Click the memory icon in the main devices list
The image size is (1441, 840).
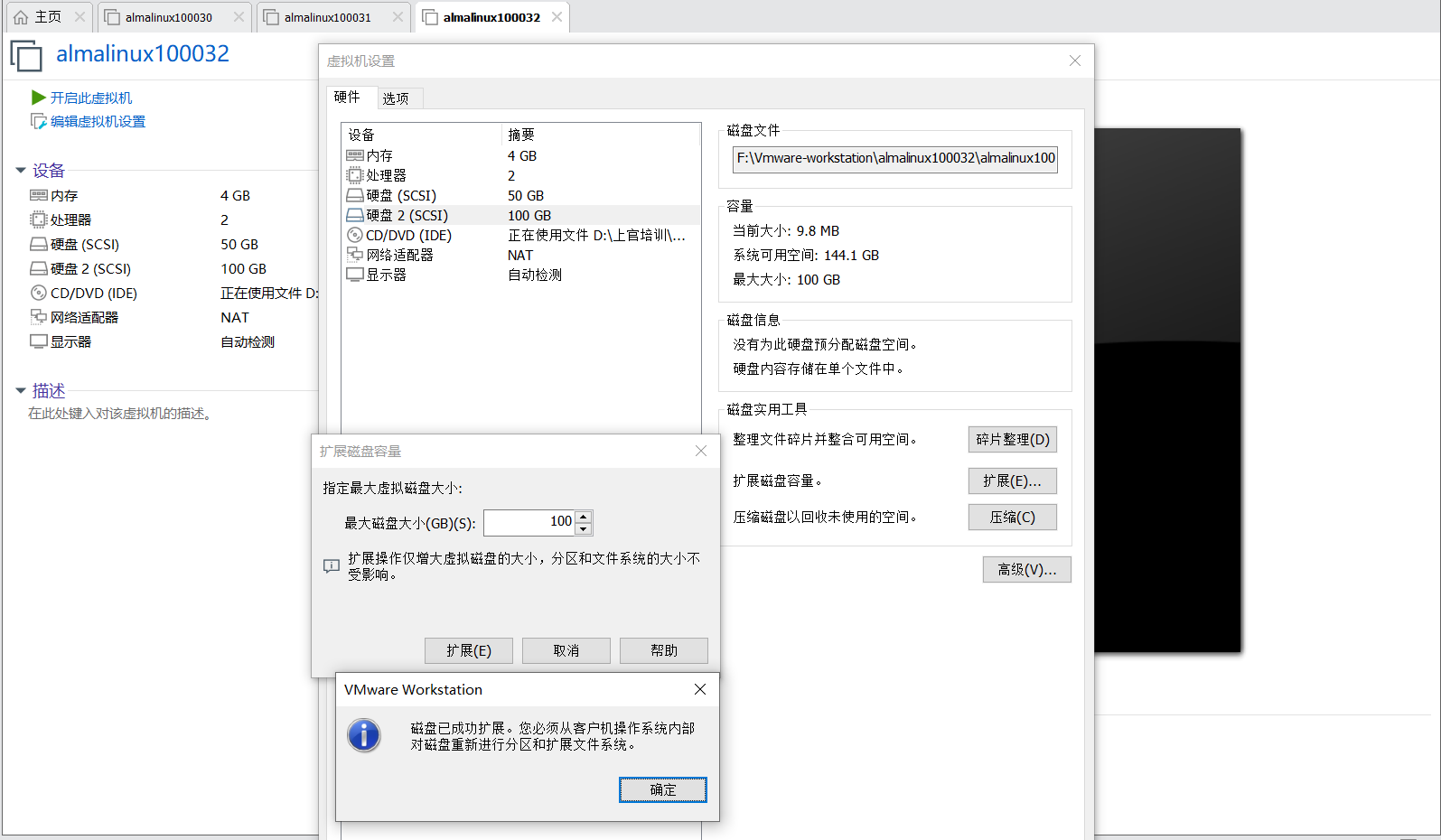pyautogui.click(x=38, y=195)
